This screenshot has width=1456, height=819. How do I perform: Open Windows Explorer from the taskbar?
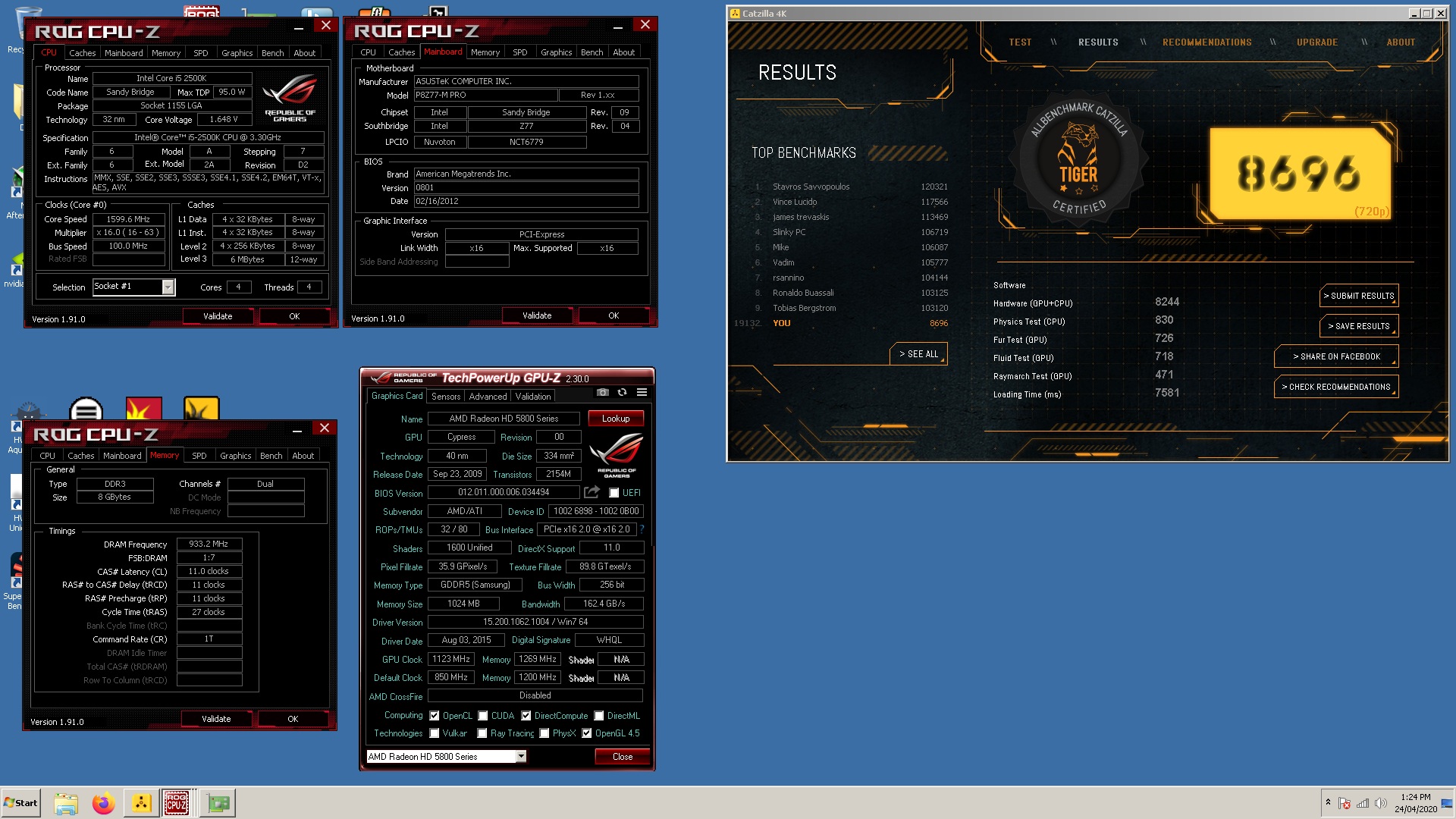(x=66, y=803)
